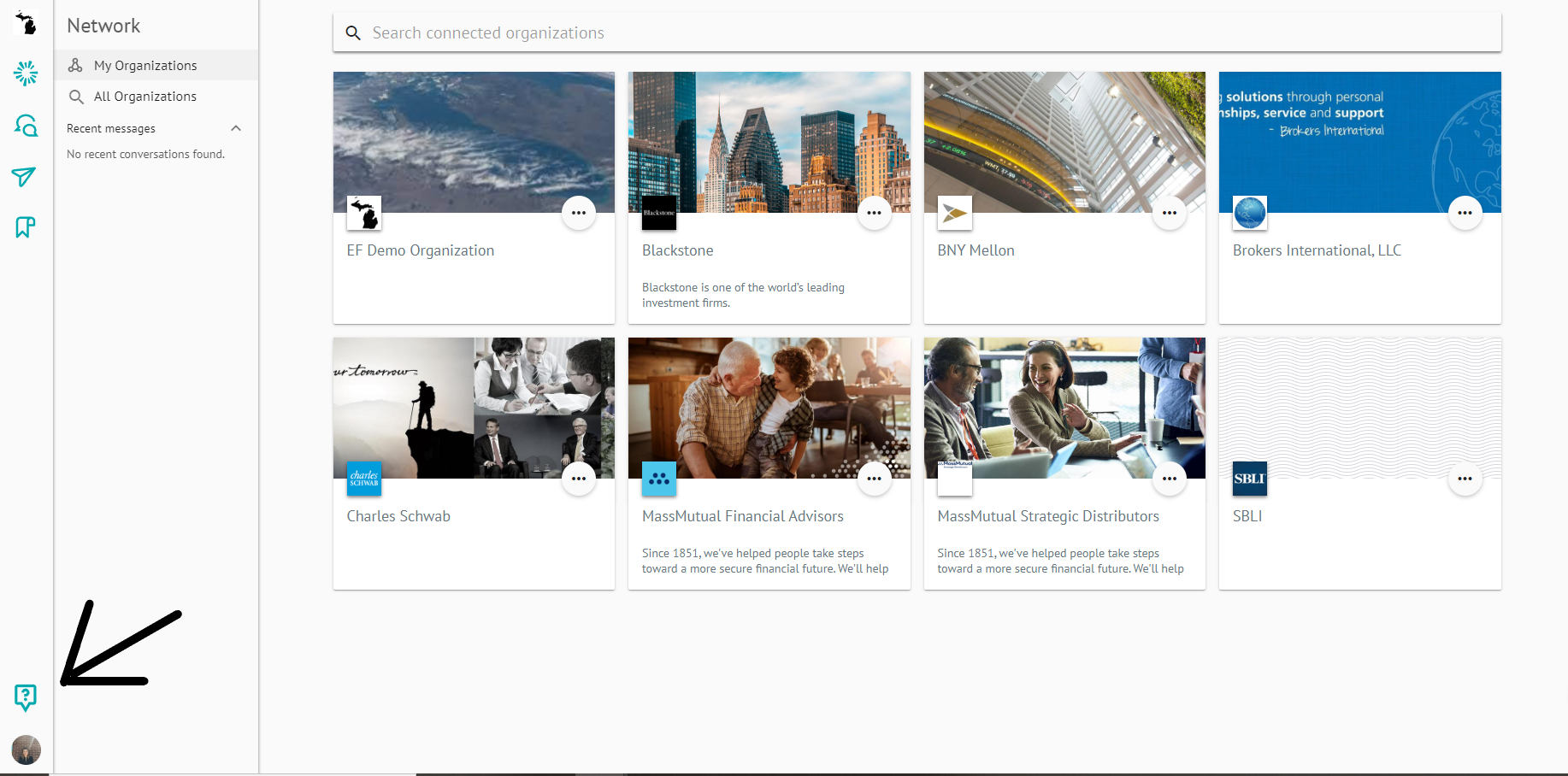Image resolution: width=1568 pixels, height=776 pixels.
Task: Open more options for MassMutual Financial Advisors
Action: tap(874, 479)
